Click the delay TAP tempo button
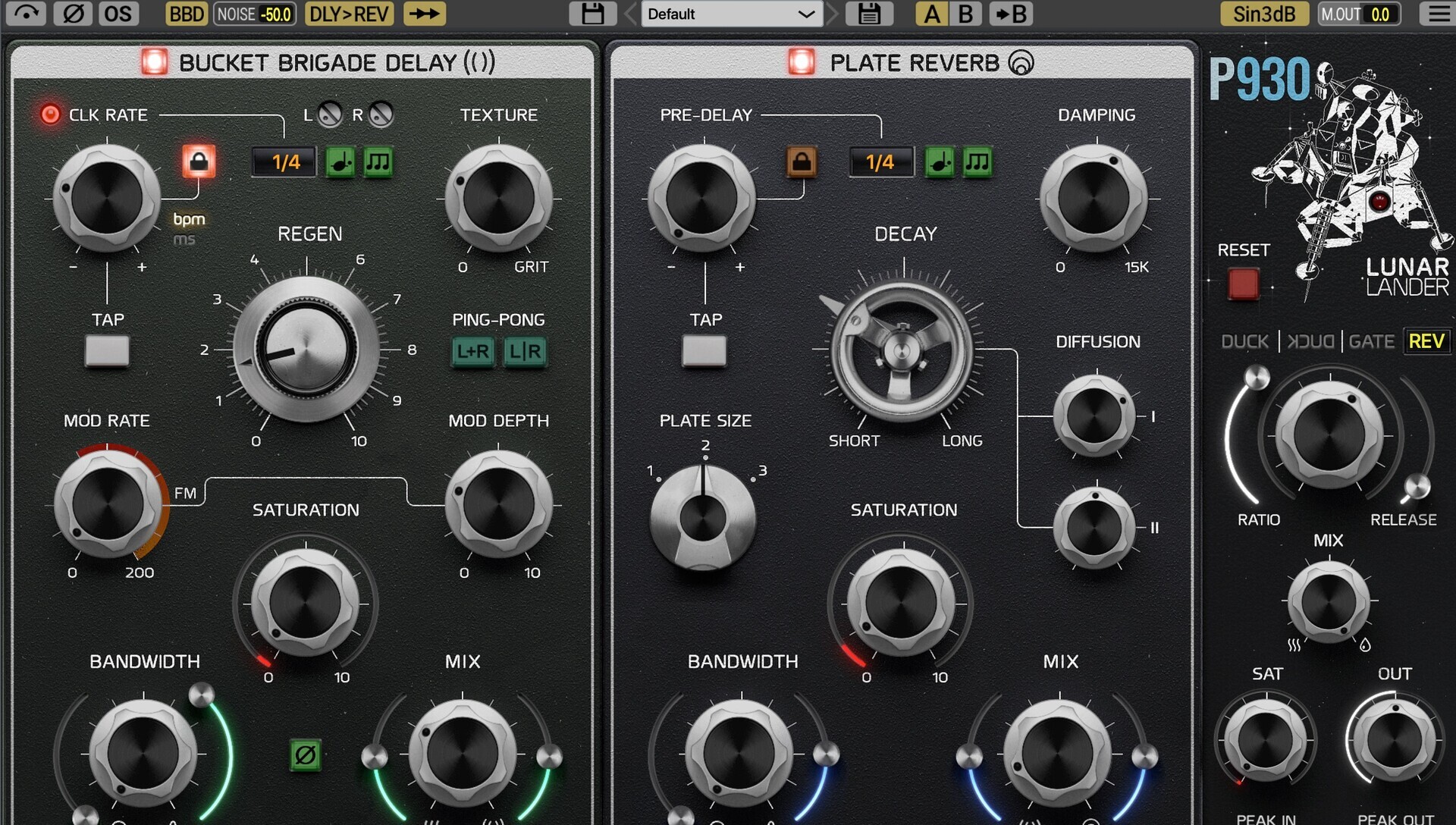This screenshot has width=1456, height=825. [x=107, y=351]
